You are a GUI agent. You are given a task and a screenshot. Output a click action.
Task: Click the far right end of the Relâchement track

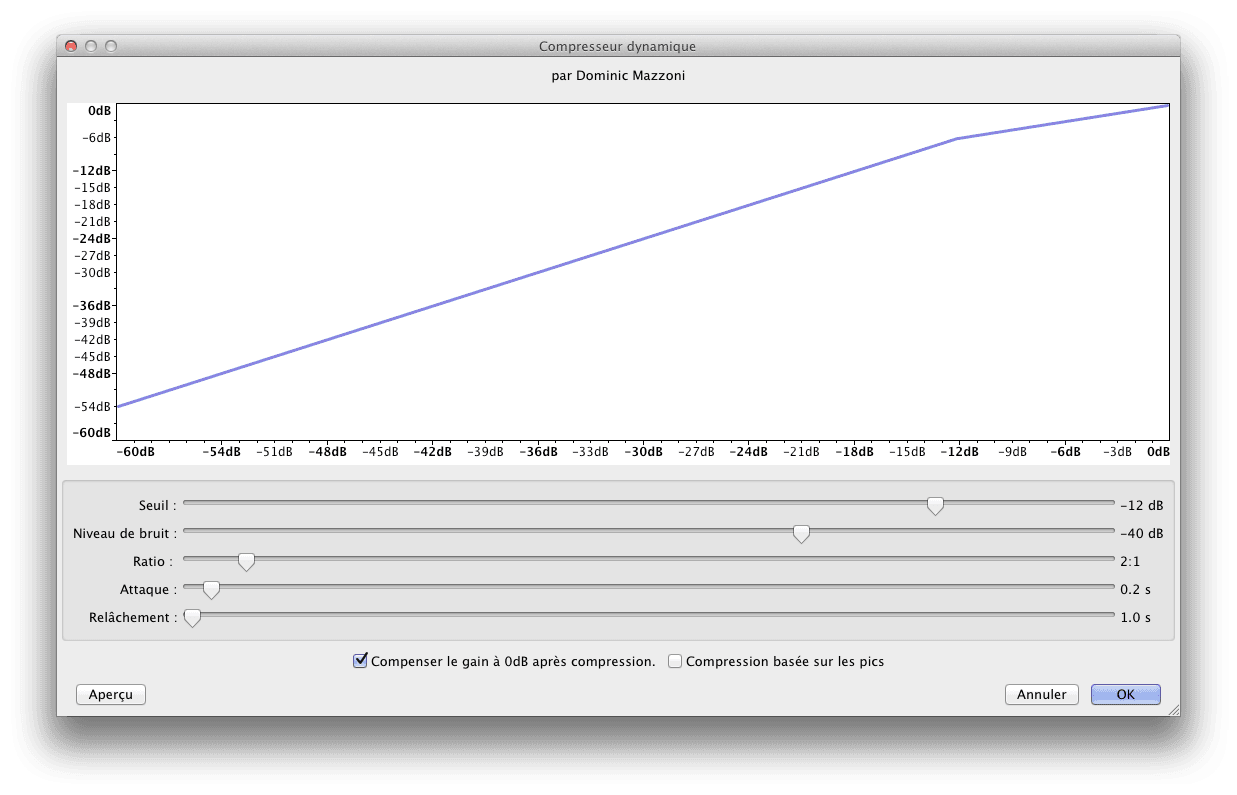(x=1110, y=615)
